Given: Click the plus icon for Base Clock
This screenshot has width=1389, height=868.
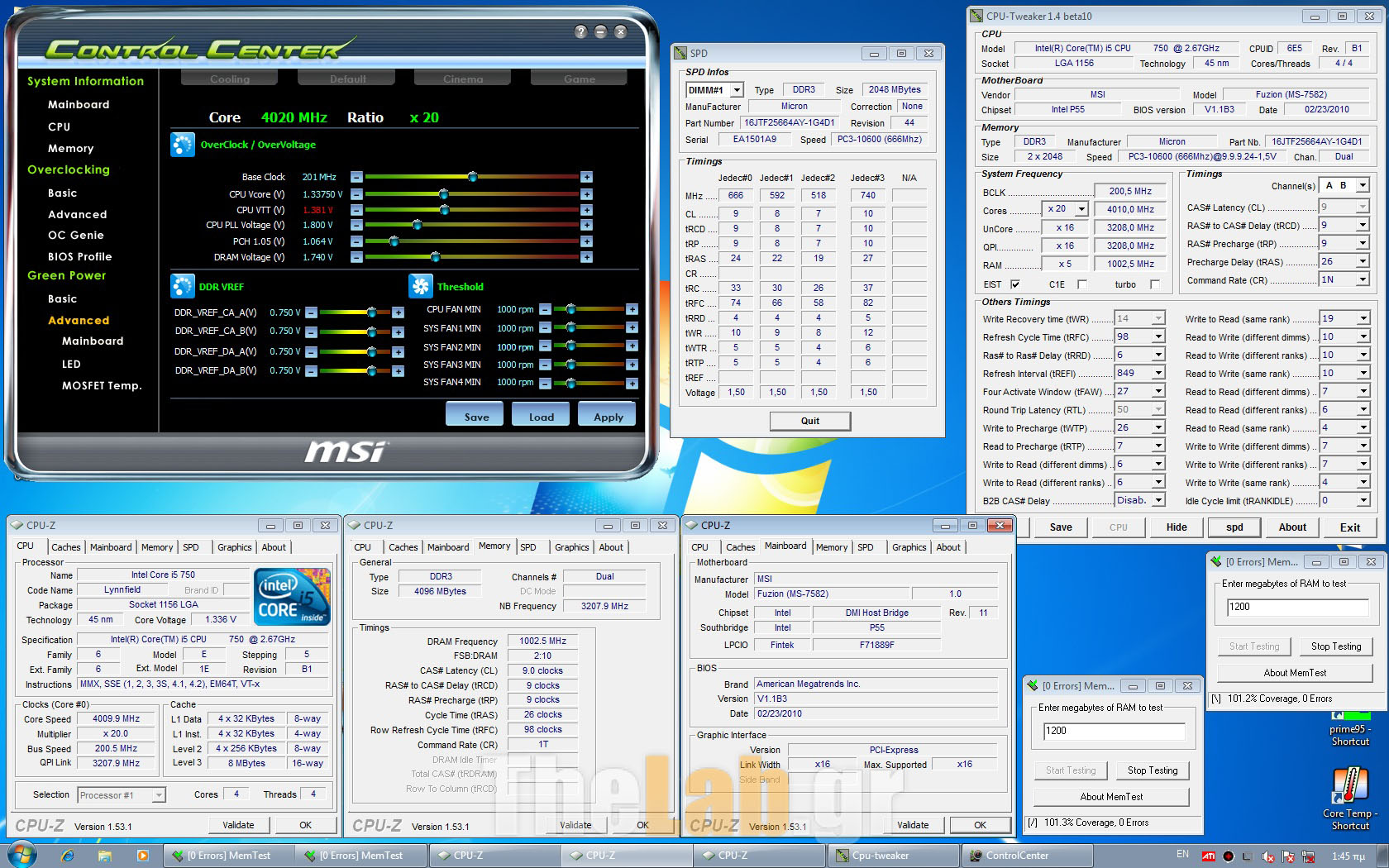Looking at the screenshot, I should 586,177.
